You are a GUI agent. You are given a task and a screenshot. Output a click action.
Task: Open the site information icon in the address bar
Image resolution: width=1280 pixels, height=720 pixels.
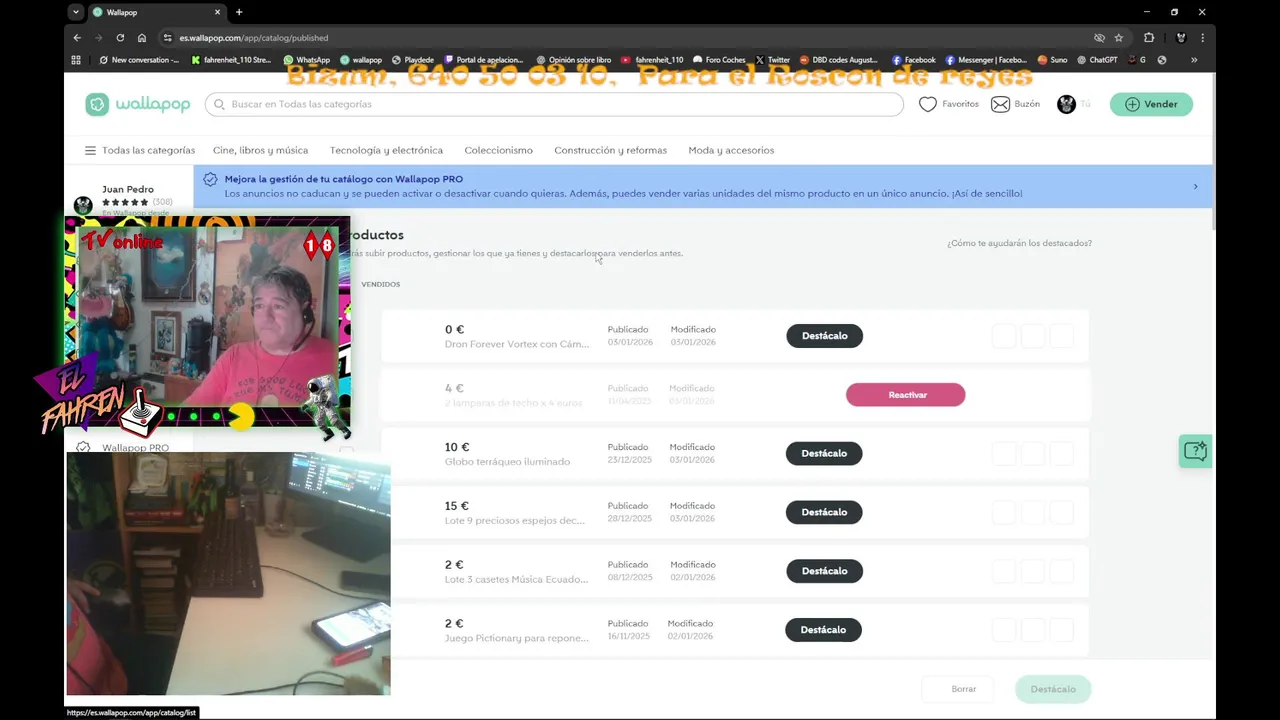pyautogui.click(x=167, y=38)
